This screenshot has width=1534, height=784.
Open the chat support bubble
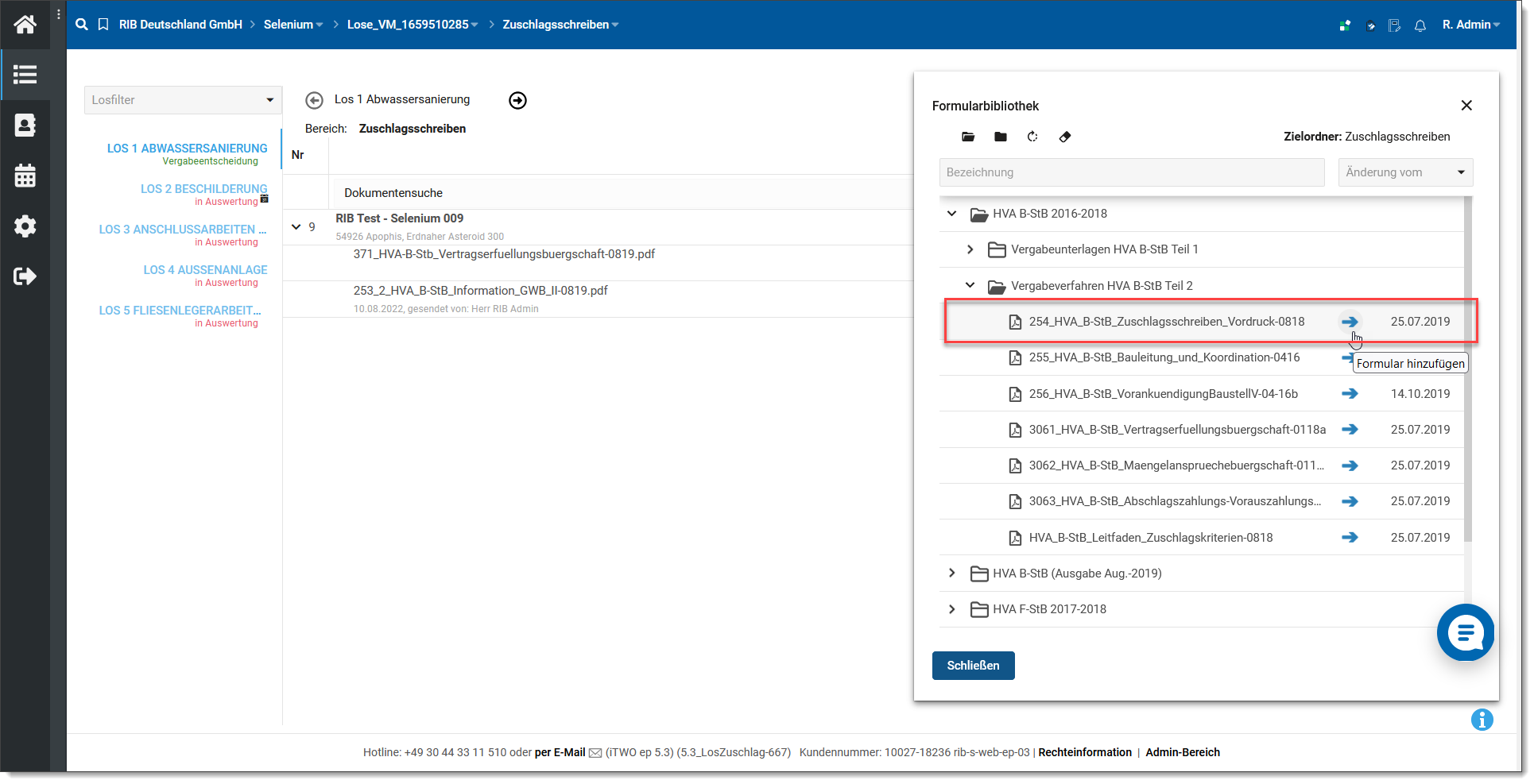pyautogui.click(x=1466, y=632)
